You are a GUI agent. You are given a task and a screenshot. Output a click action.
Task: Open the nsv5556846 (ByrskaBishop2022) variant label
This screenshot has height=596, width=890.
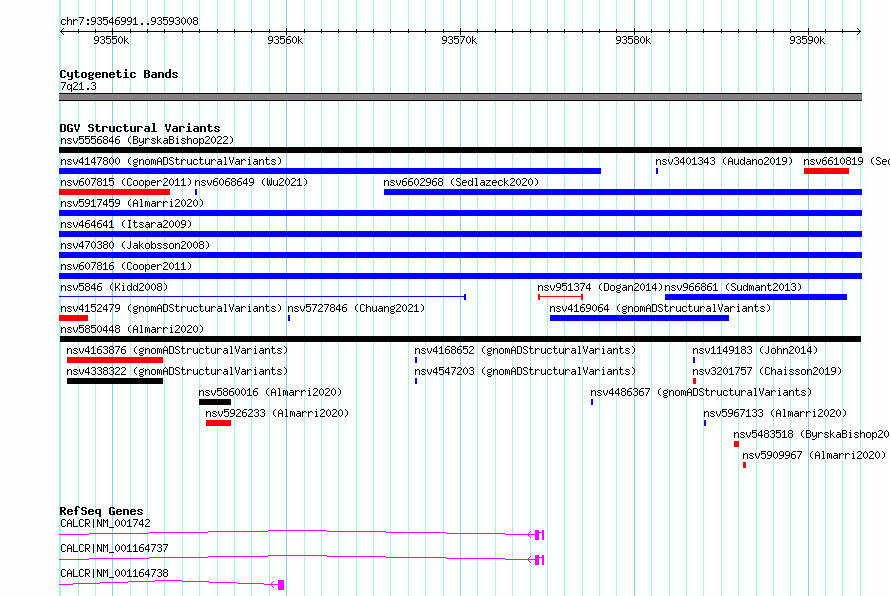(x=147, y=140)
